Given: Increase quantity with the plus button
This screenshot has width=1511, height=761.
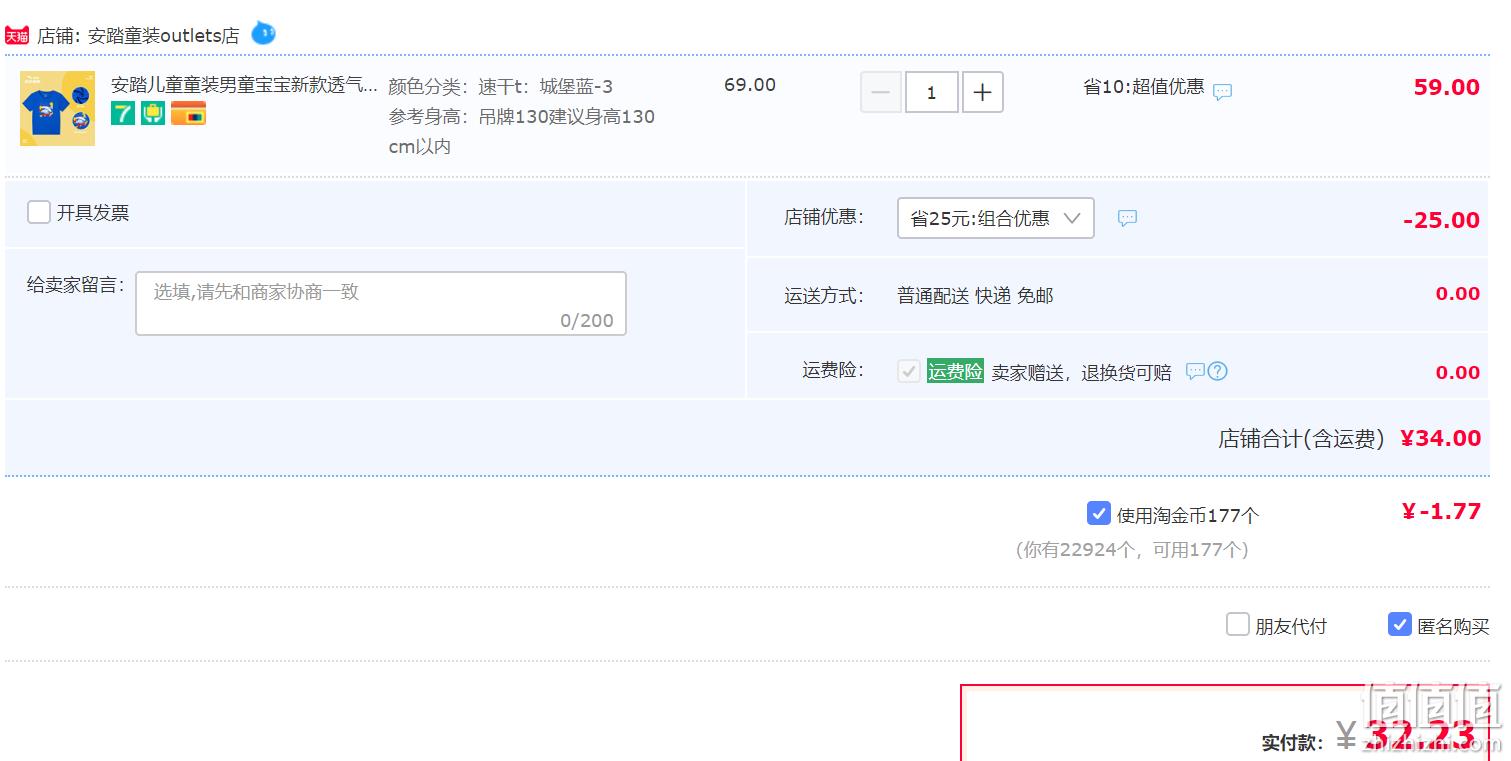Looking at the screenshot, I should click(983, 92).
